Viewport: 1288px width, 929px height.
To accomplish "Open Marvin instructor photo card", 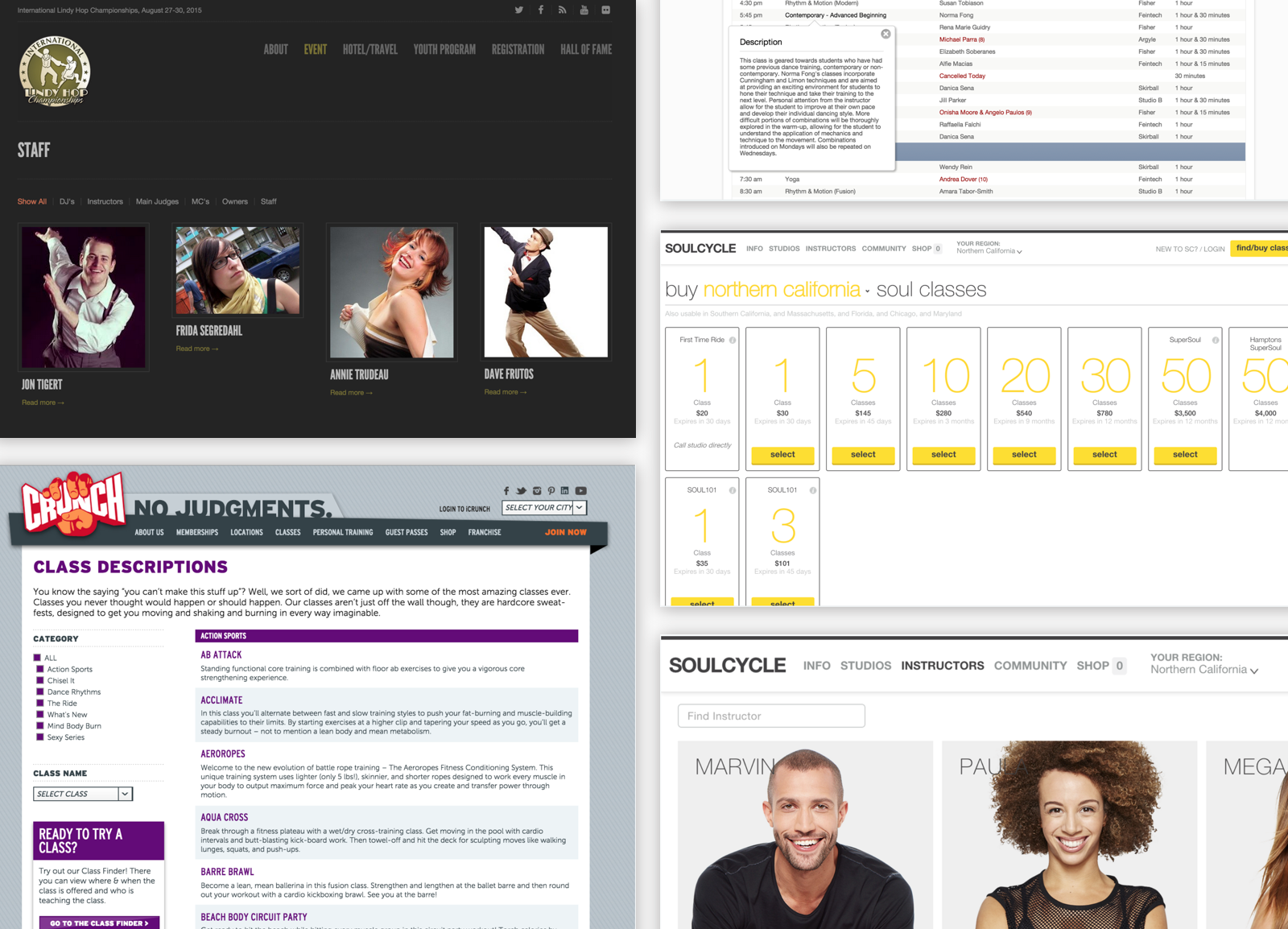I will 805,835.
